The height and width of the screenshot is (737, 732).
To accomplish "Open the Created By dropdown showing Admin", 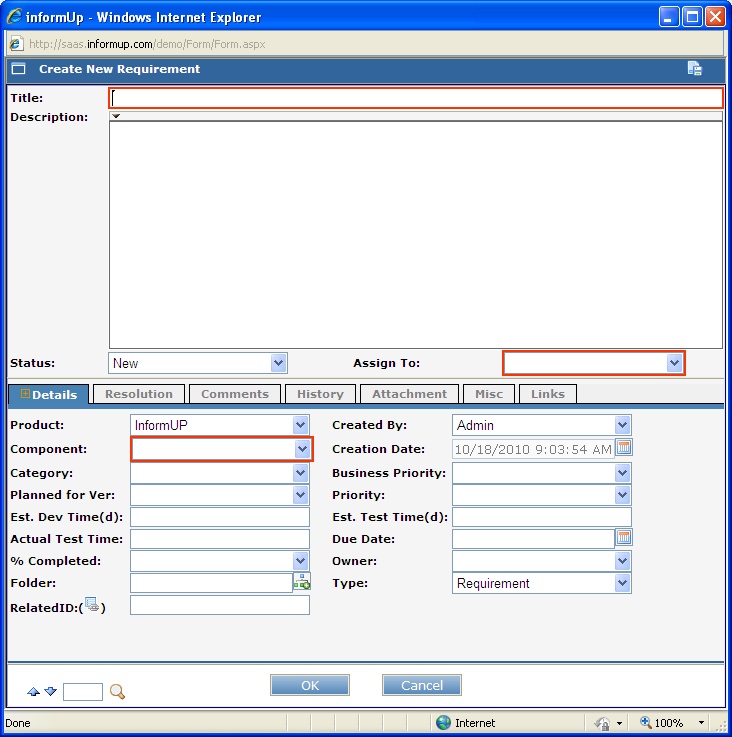I will pos(622,425).
